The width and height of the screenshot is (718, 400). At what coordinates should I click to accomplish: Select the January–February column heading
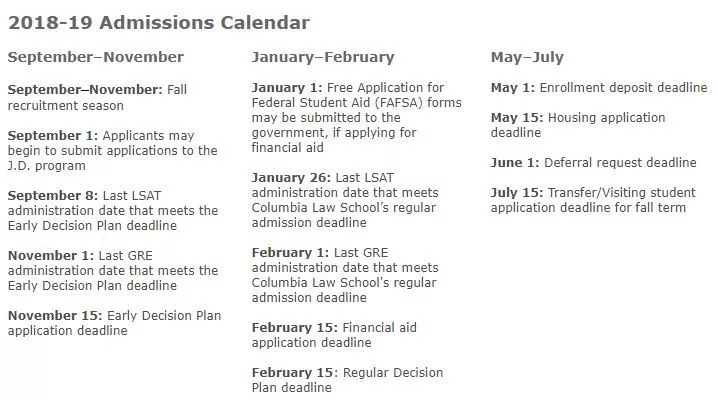click(323, 57)
